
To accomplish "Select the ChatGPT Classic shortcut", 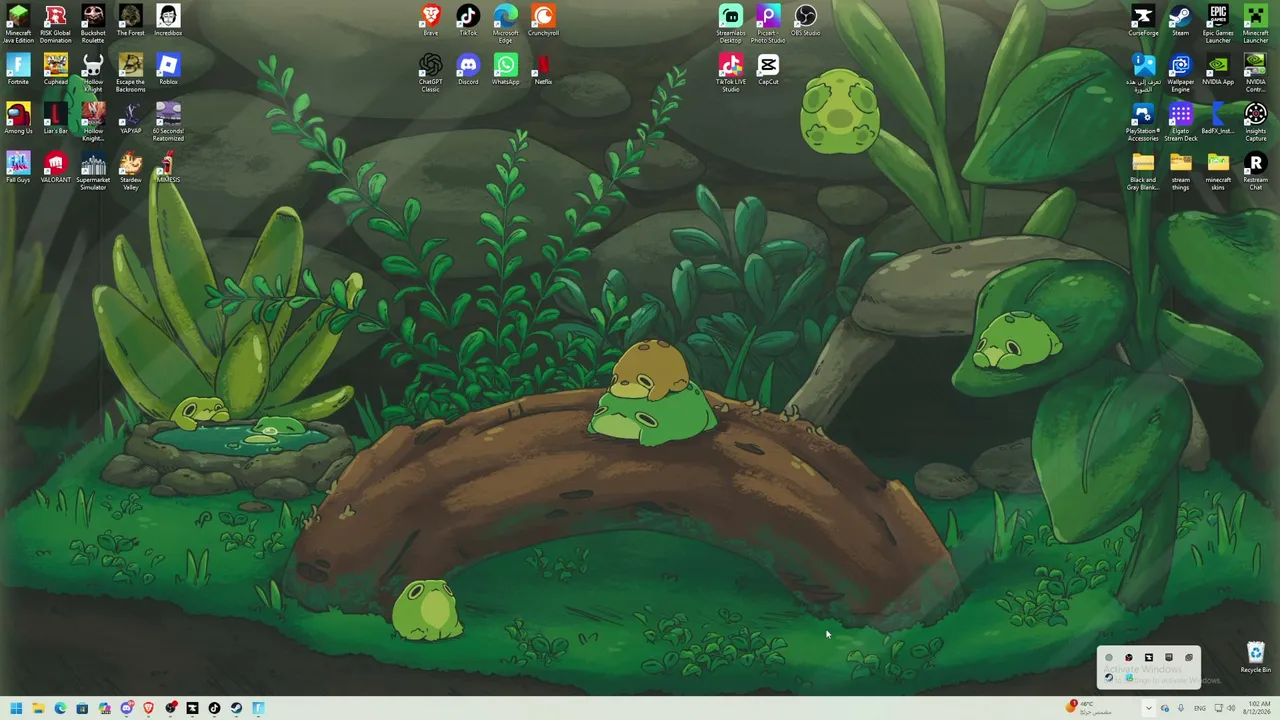I will coord(431,73).
